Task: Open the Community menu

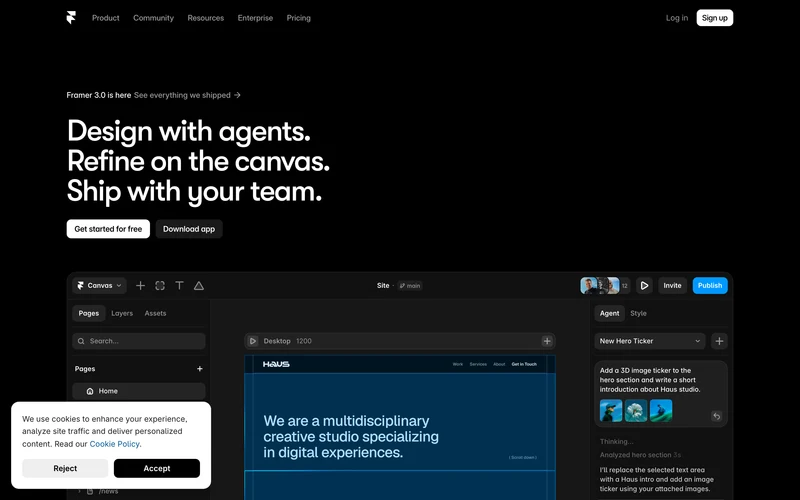Action: pos(154,18)
